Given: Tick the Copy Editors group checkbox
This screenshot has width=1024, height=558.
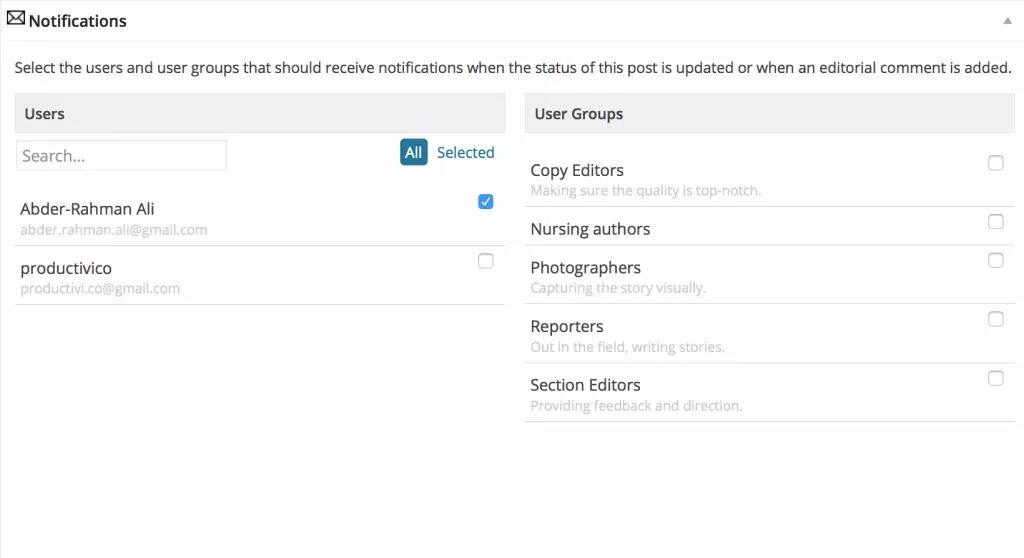Looking at the screenshot, I should (995, 163).
